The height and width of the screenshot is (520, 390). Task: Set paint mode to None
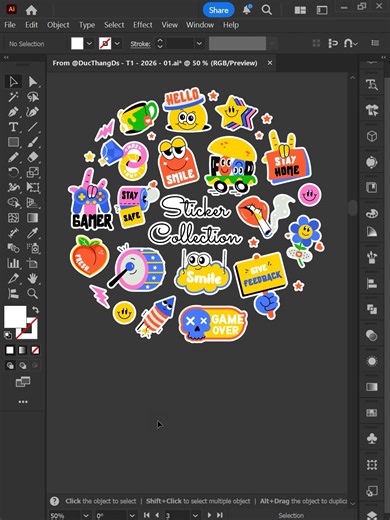(35, 350)
